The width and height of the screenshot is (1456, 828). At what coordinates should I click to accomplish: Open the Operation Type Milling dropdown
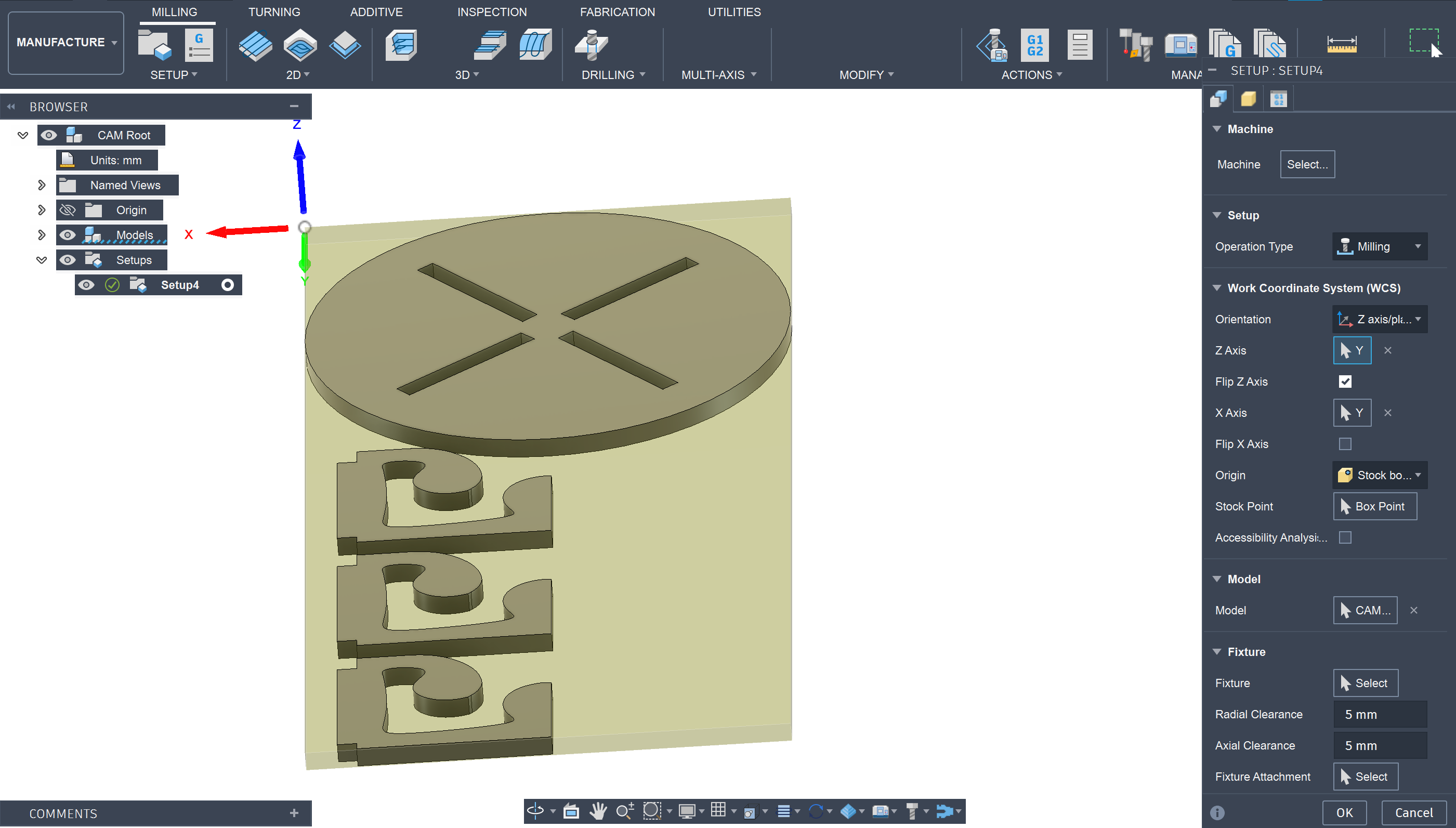pyautogui.click(x=1379, y=247)
